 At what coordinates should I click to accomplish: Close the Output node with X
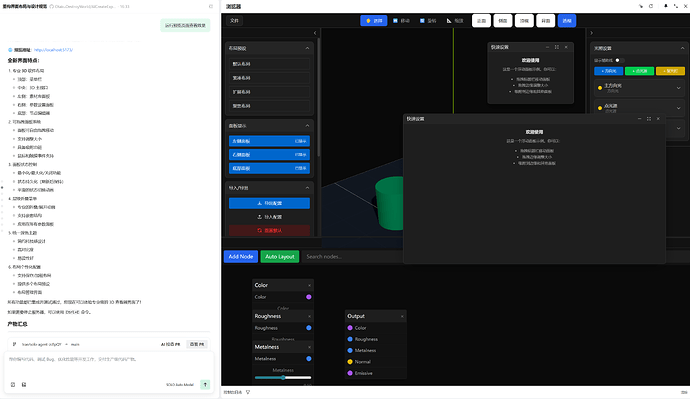pos(402,316)
